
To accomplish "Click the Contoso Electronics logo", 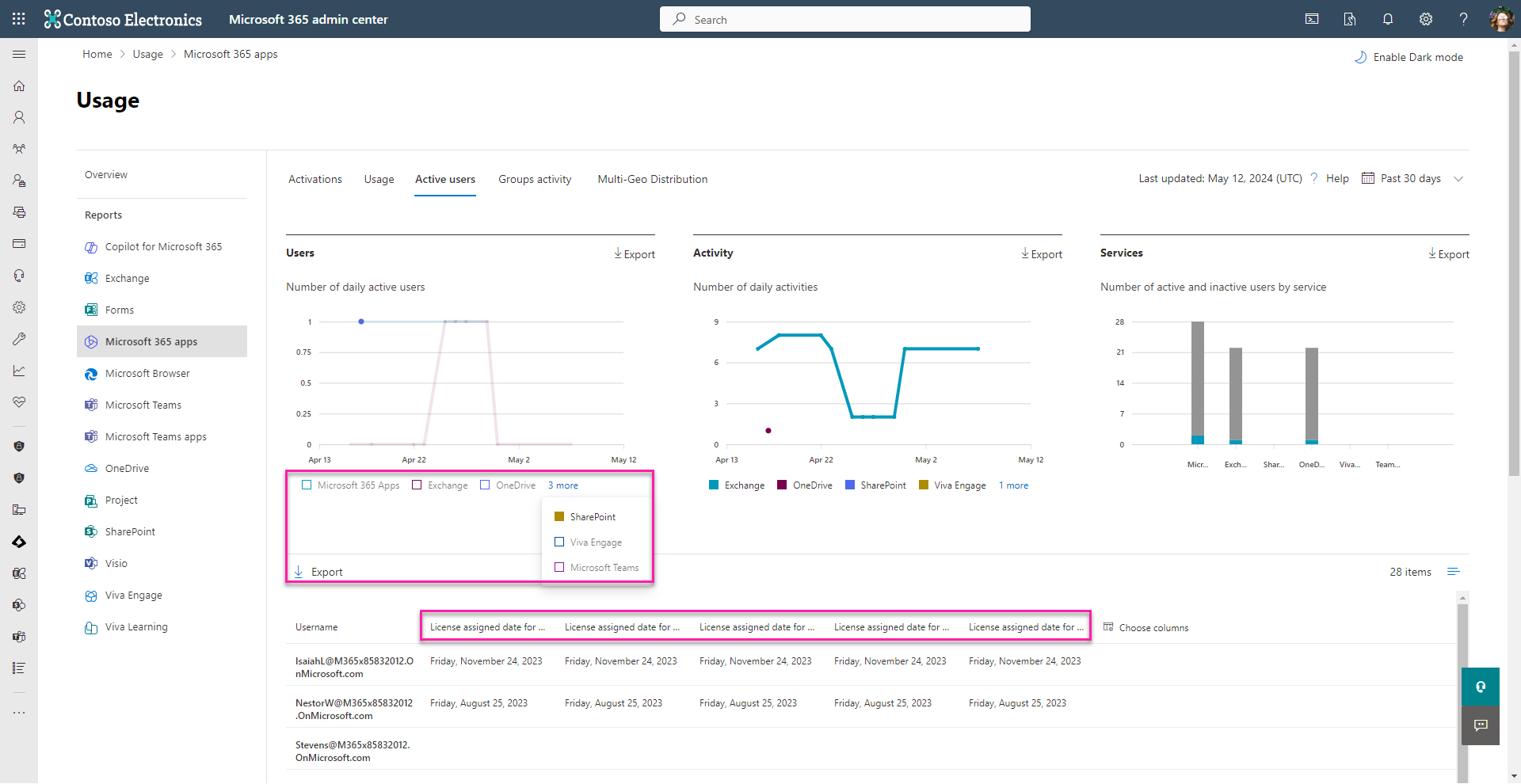I will [123, 19].
